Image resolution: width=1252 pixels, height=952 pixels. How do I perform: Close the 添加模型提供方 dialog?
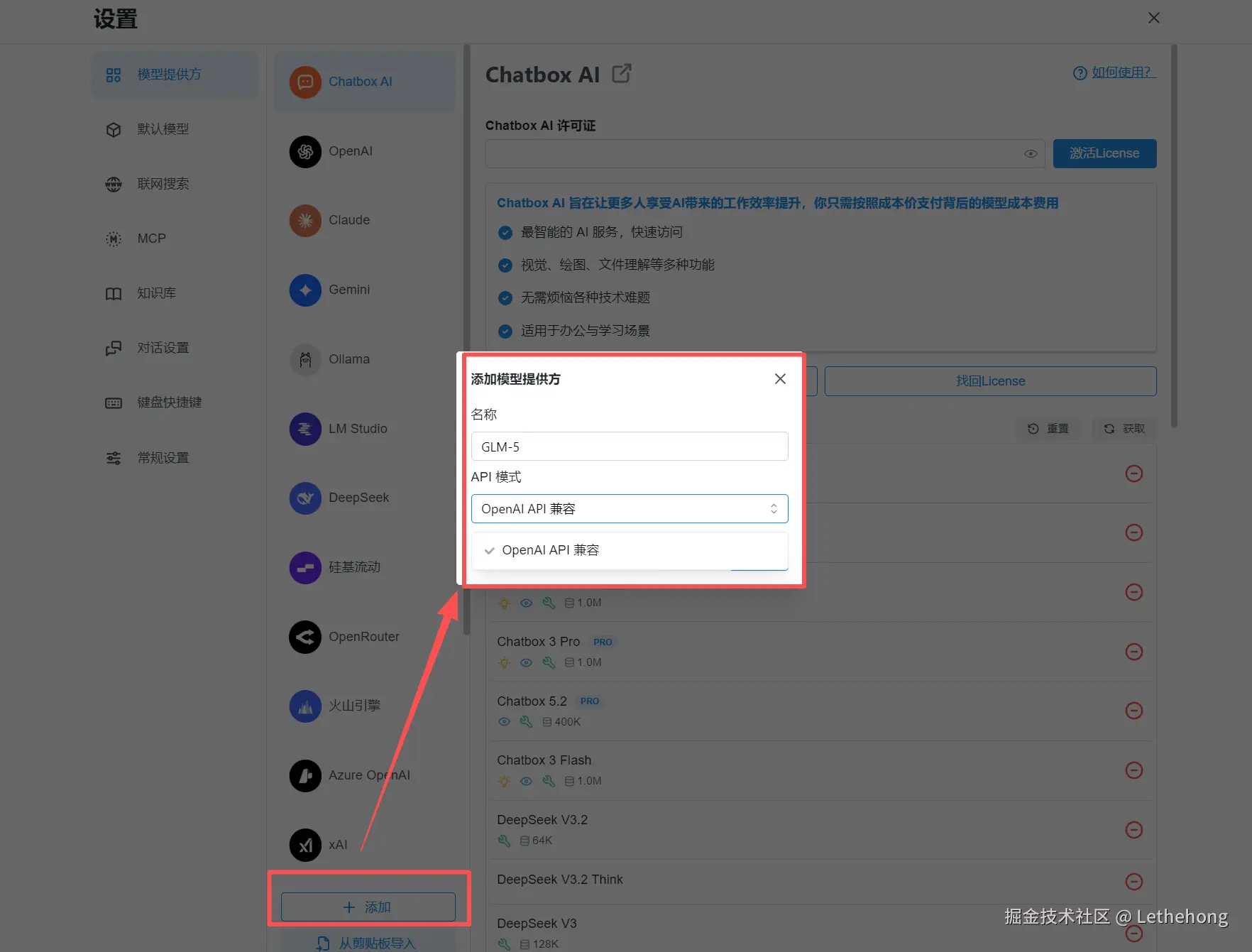780,379
